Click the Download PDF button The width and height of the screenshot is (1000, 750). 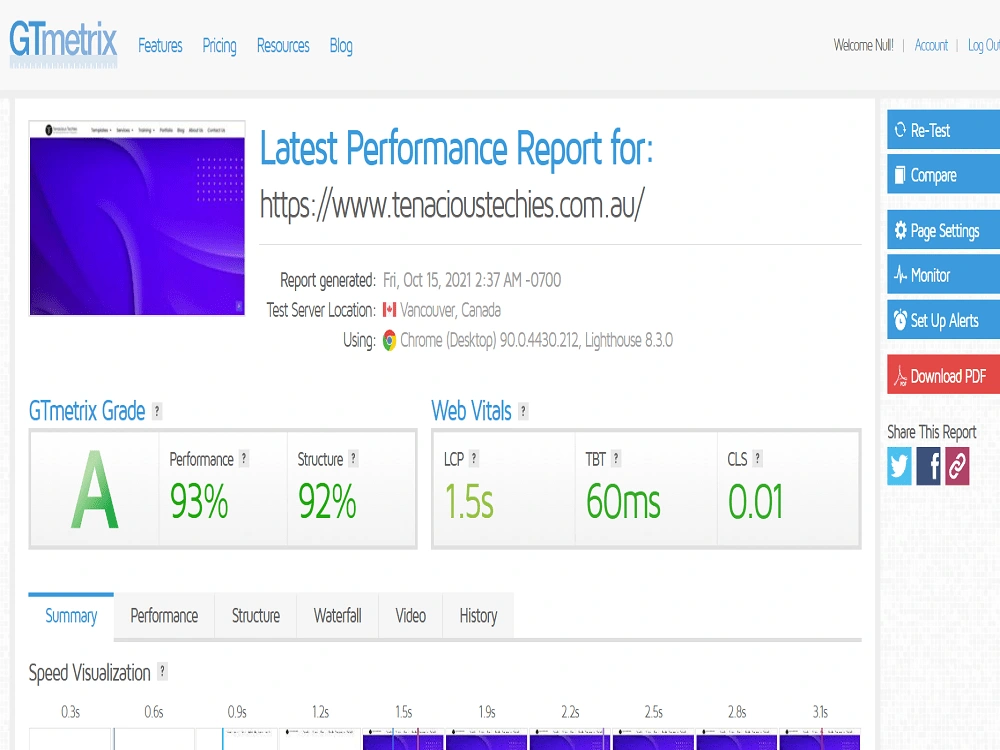[x=943, y=375]
